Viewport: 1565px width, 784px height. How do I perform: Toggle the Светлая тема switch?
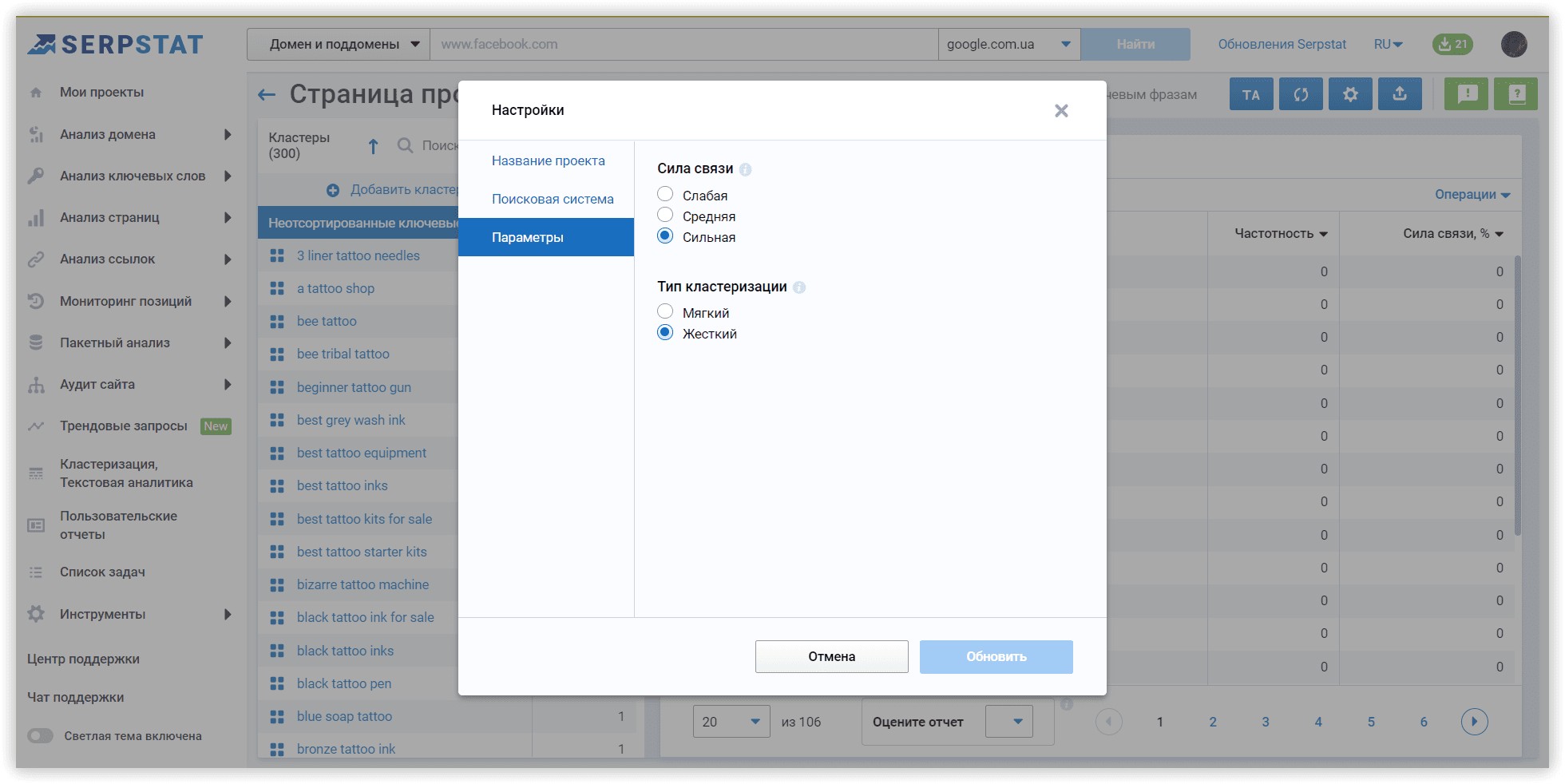coord(40,736)
